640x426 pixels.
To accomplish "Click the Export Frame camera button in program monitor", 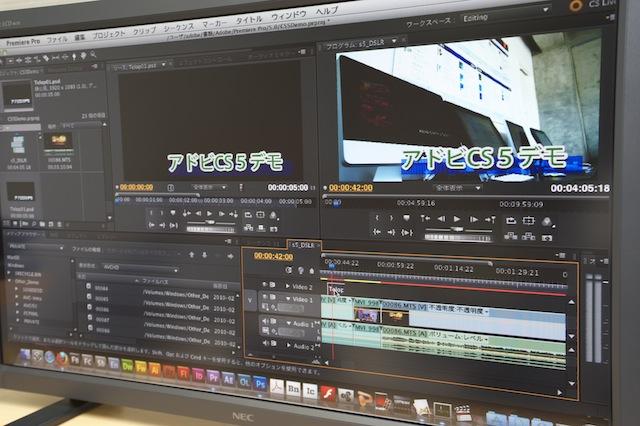I will 547,237.
